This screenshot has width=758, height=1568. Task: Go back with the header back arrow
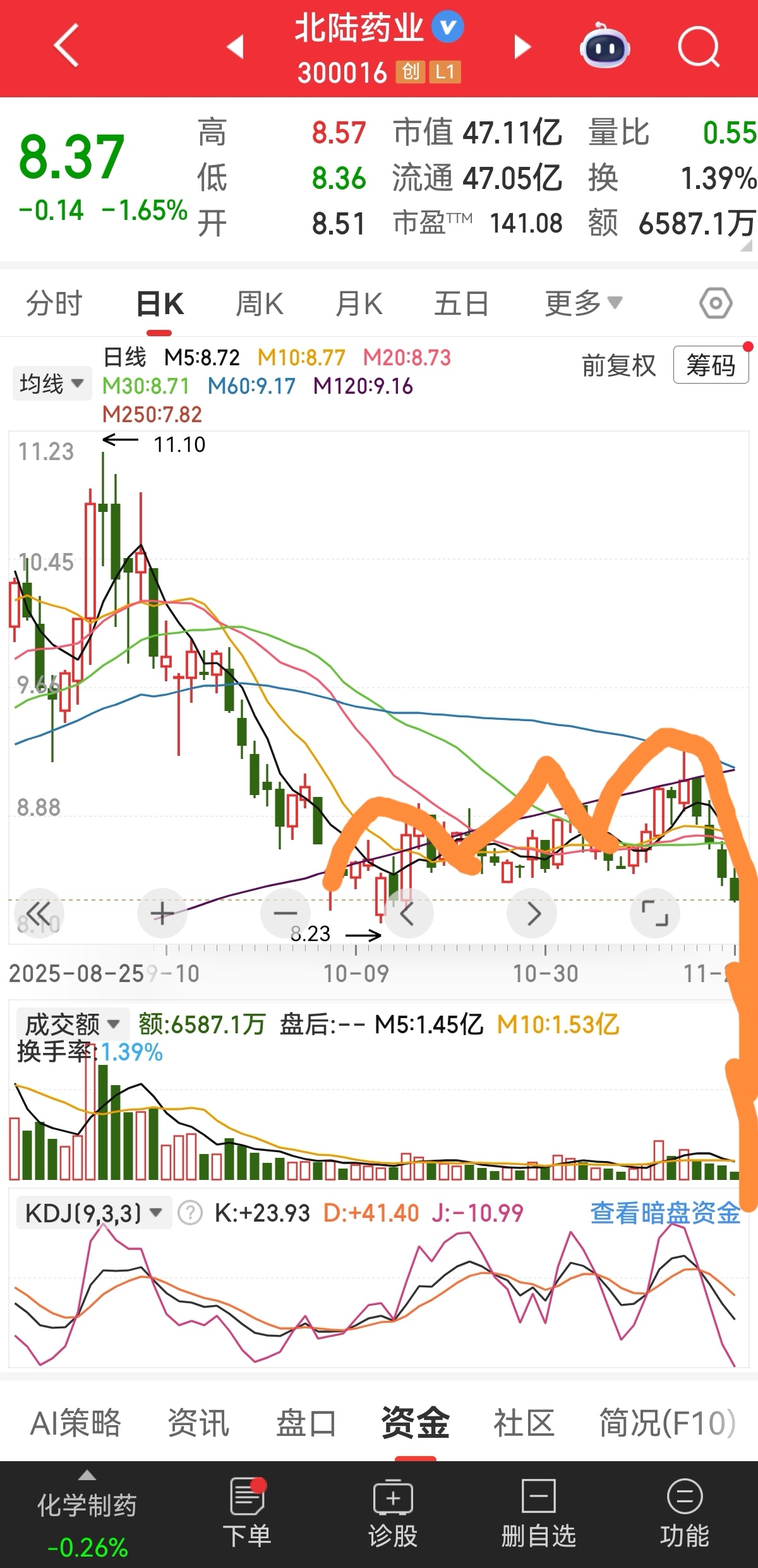click(66, 46)
